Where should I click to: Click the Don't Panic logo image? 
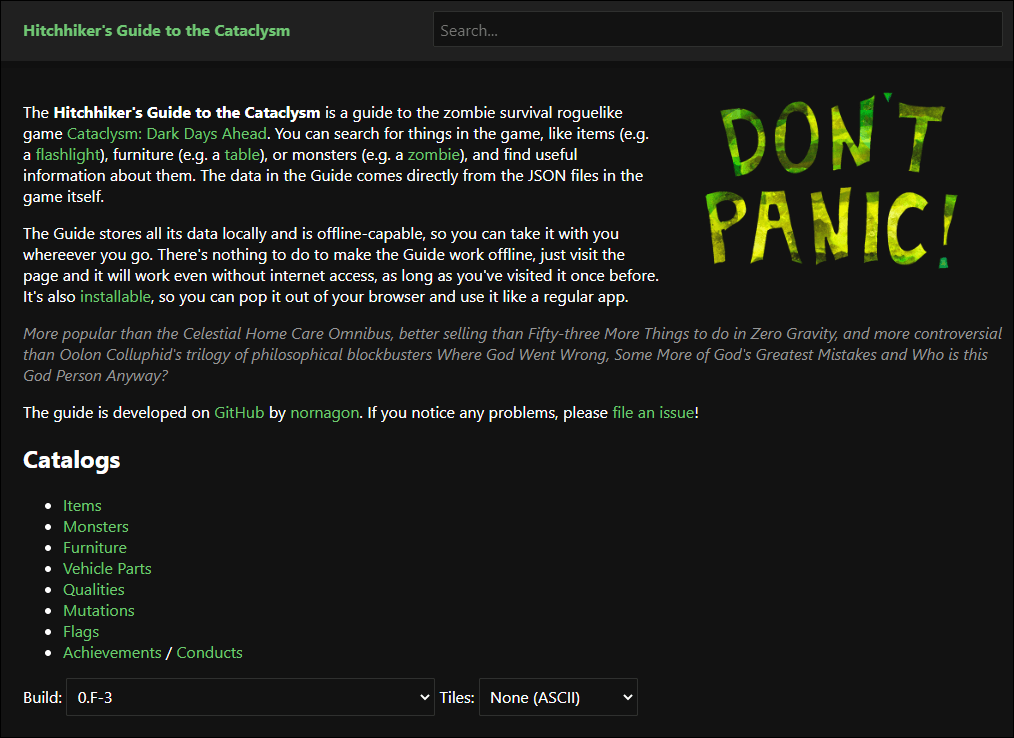pos(838,182)
